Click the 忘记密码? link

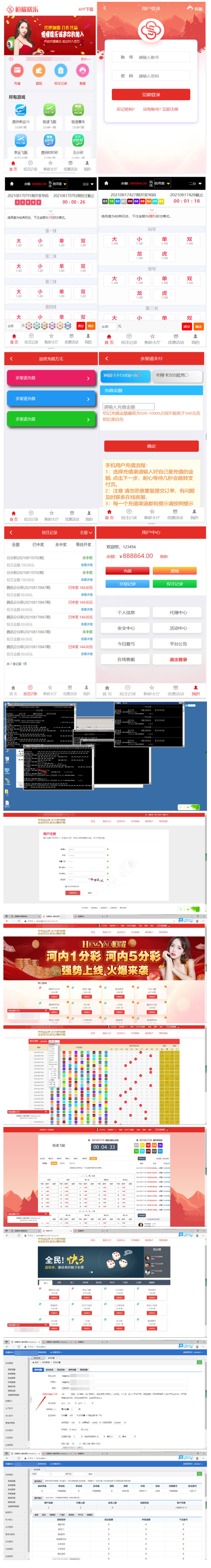(x=126, y=109)
